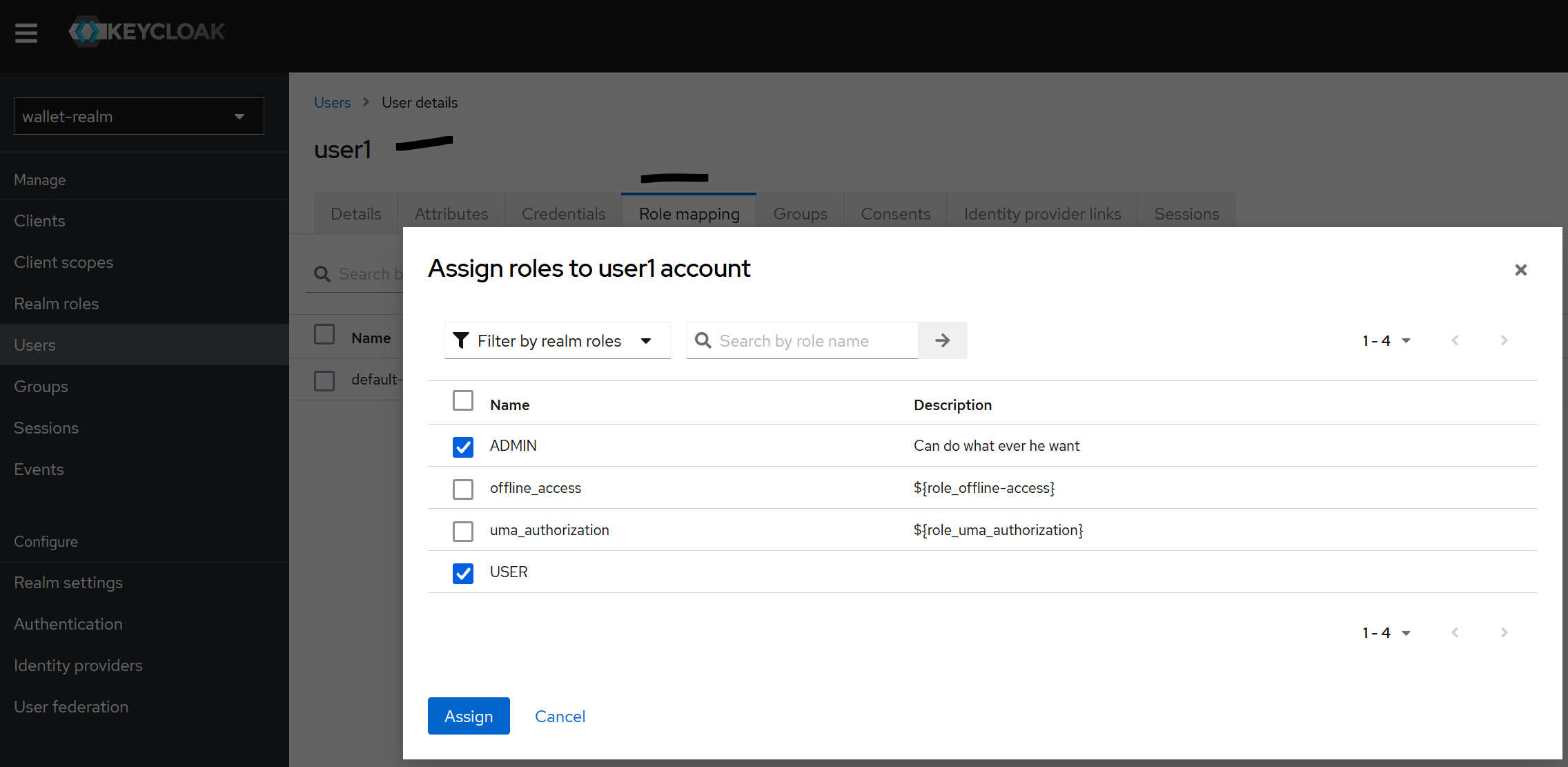This screenshot has height=767, width=1568.
Task: Close the Assign roles dialog
Action: tap(1520, 270)
